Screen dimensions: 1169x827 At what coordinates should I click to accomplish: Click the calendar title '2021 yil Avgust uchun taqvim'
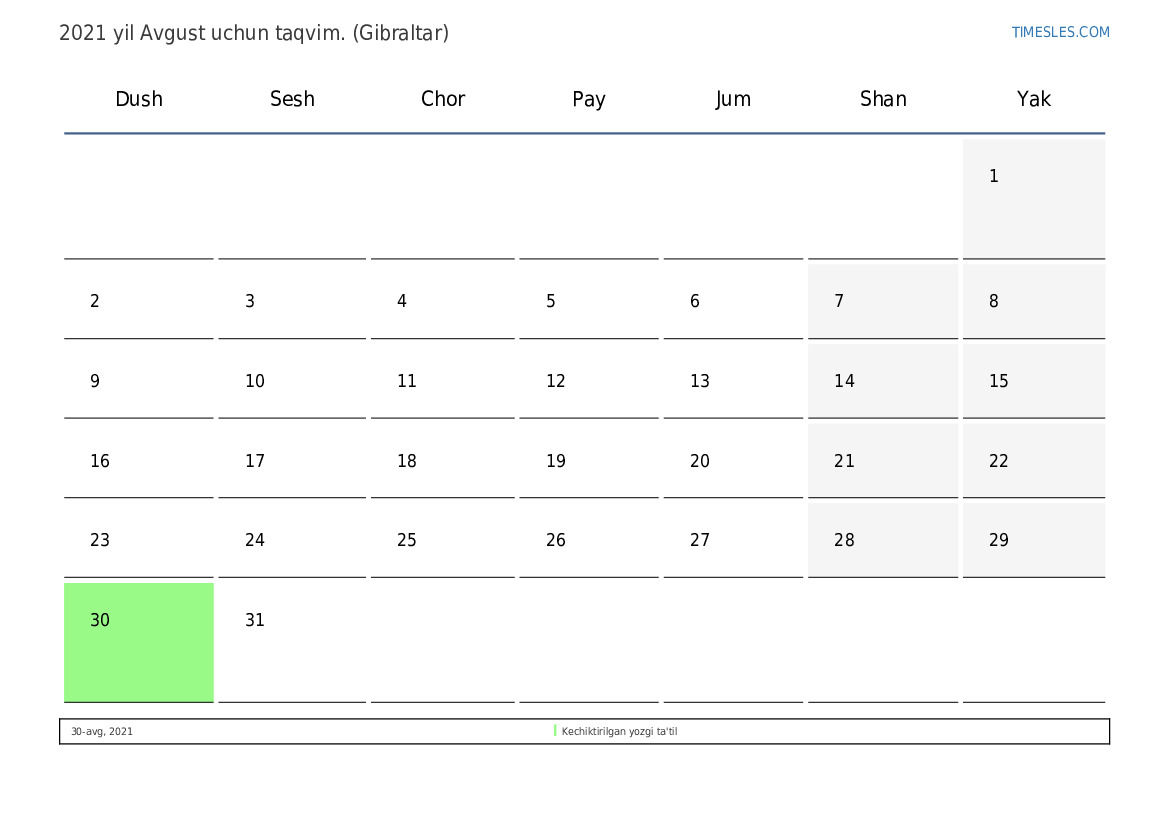pos(253,34)
